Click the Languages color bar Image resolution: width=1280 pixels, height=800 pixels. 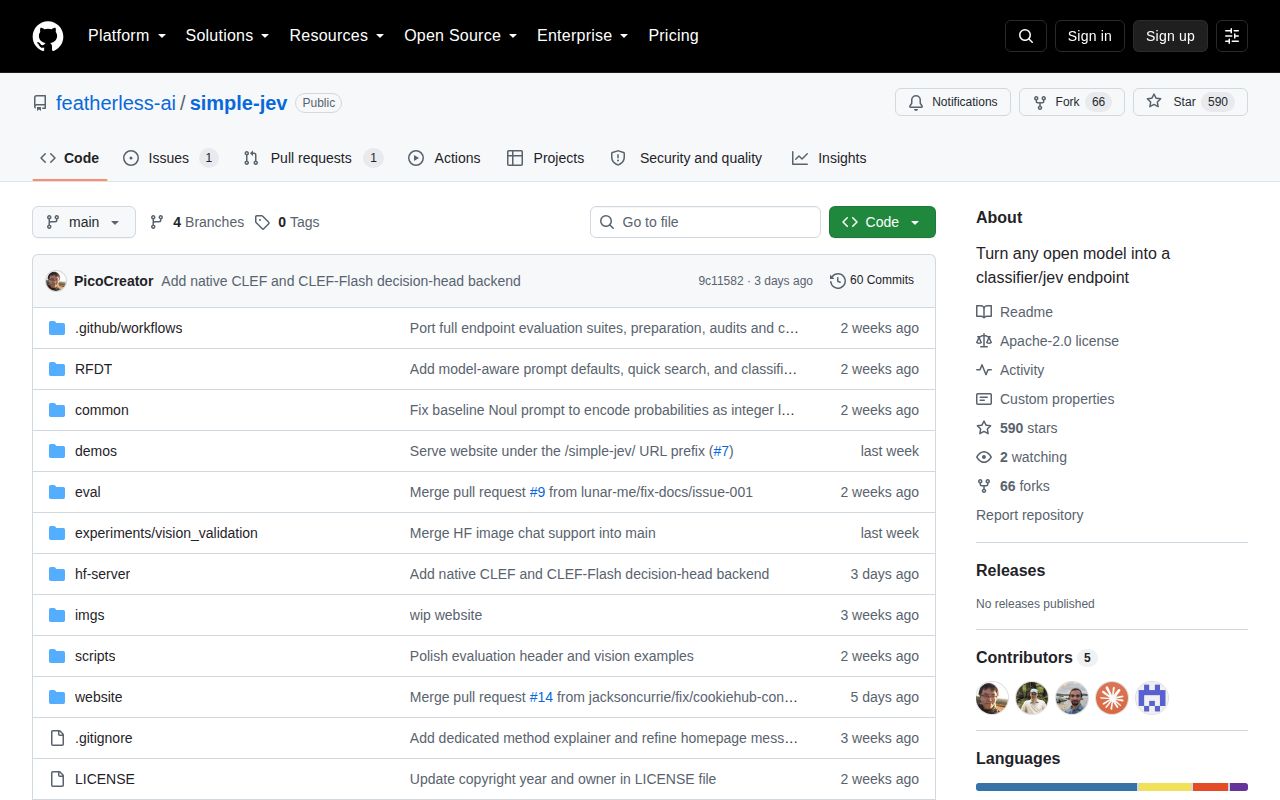click(x=1112, y=787)
